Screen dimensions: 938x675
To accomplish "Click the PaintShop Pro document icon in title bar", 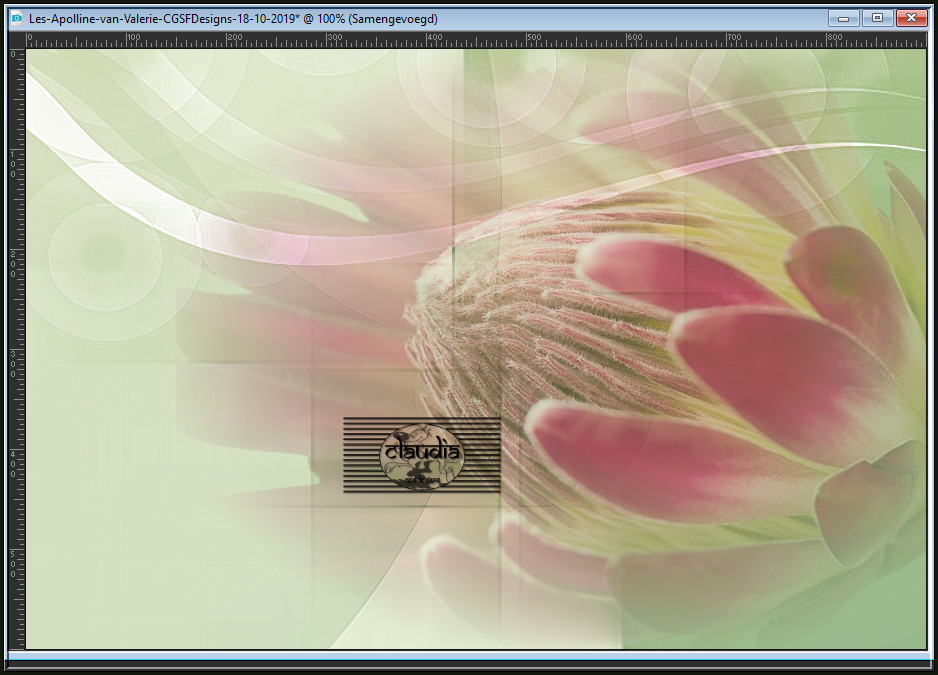I will click(17, 19).
